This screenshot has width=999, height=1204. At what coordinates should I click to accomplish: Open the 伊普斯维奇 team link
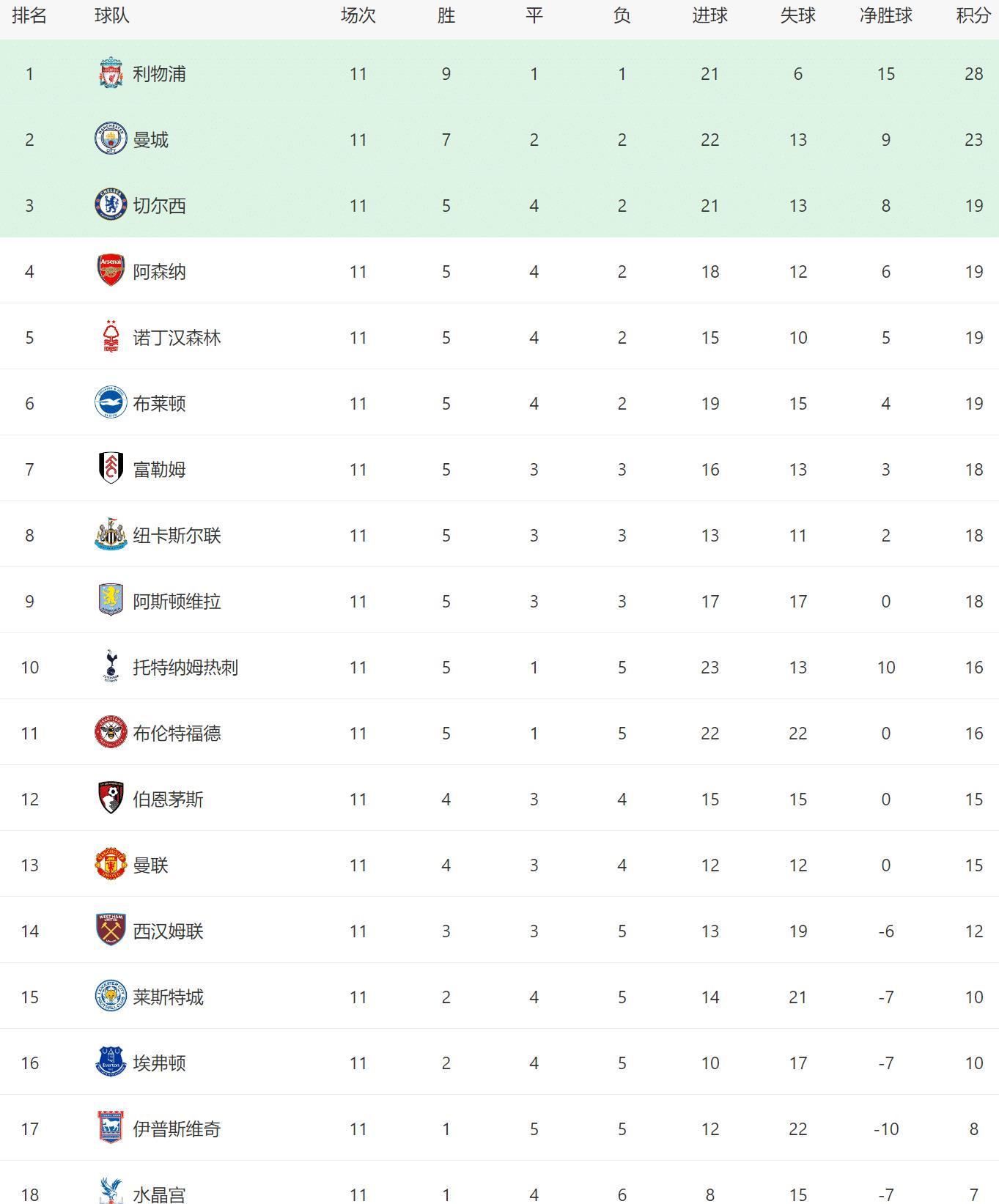click(x=177, y=1129)
